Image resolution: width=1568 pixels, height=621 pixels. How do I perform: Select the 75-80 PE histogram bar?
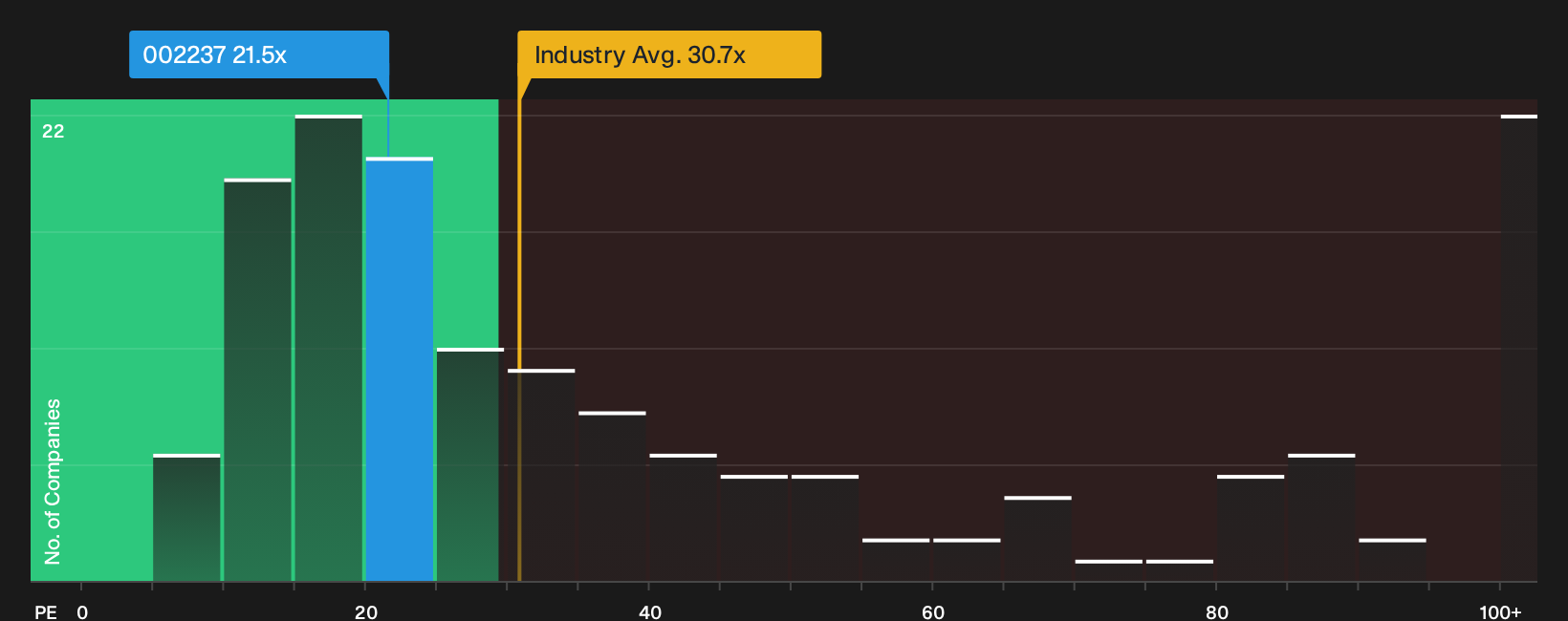(1180, 570)
